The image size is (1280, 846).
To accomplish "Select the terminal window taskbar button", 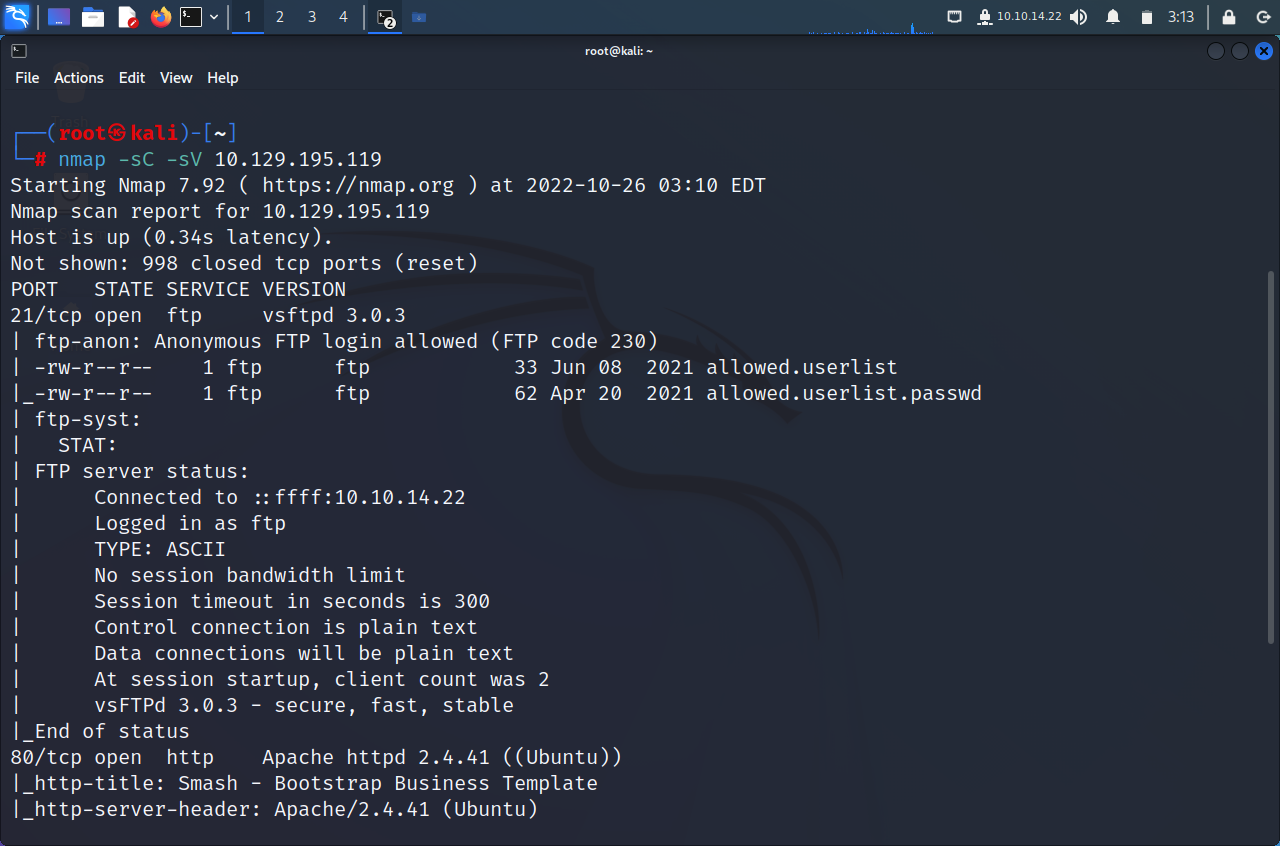I will coord(386,17).
